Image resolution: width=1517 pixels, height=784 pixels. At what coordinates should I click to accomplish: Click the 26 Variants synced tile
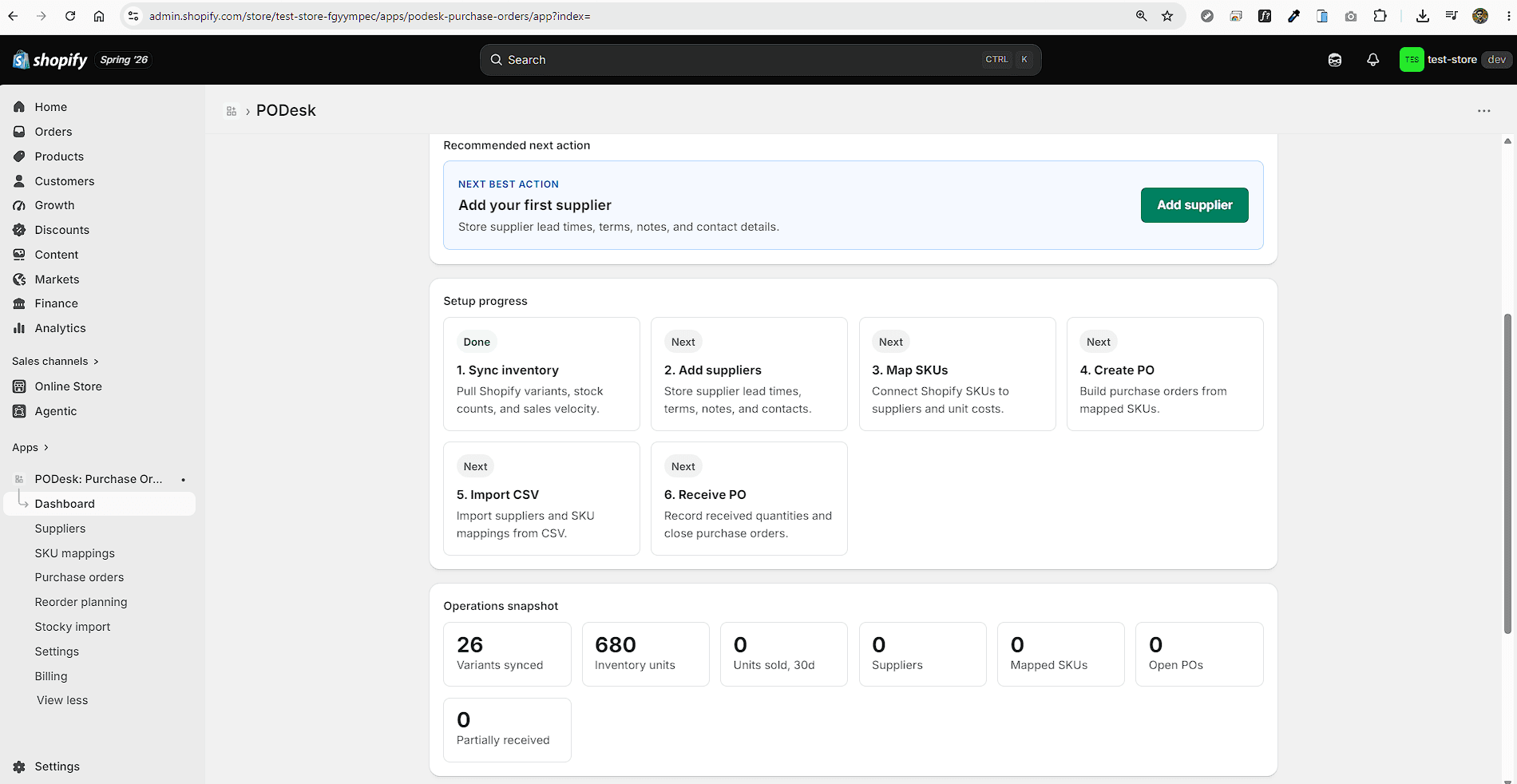pyautogui.click(x=507, y=654)
